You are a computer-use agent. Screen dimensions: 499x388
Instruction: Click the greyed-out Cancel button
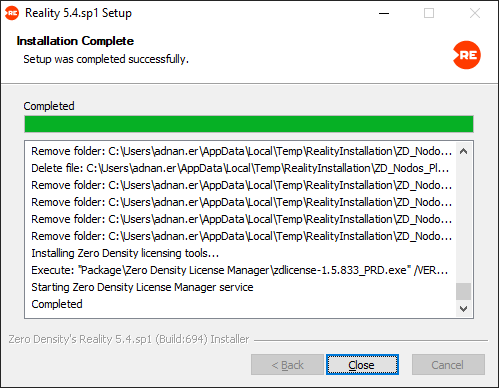click(448, 365)
